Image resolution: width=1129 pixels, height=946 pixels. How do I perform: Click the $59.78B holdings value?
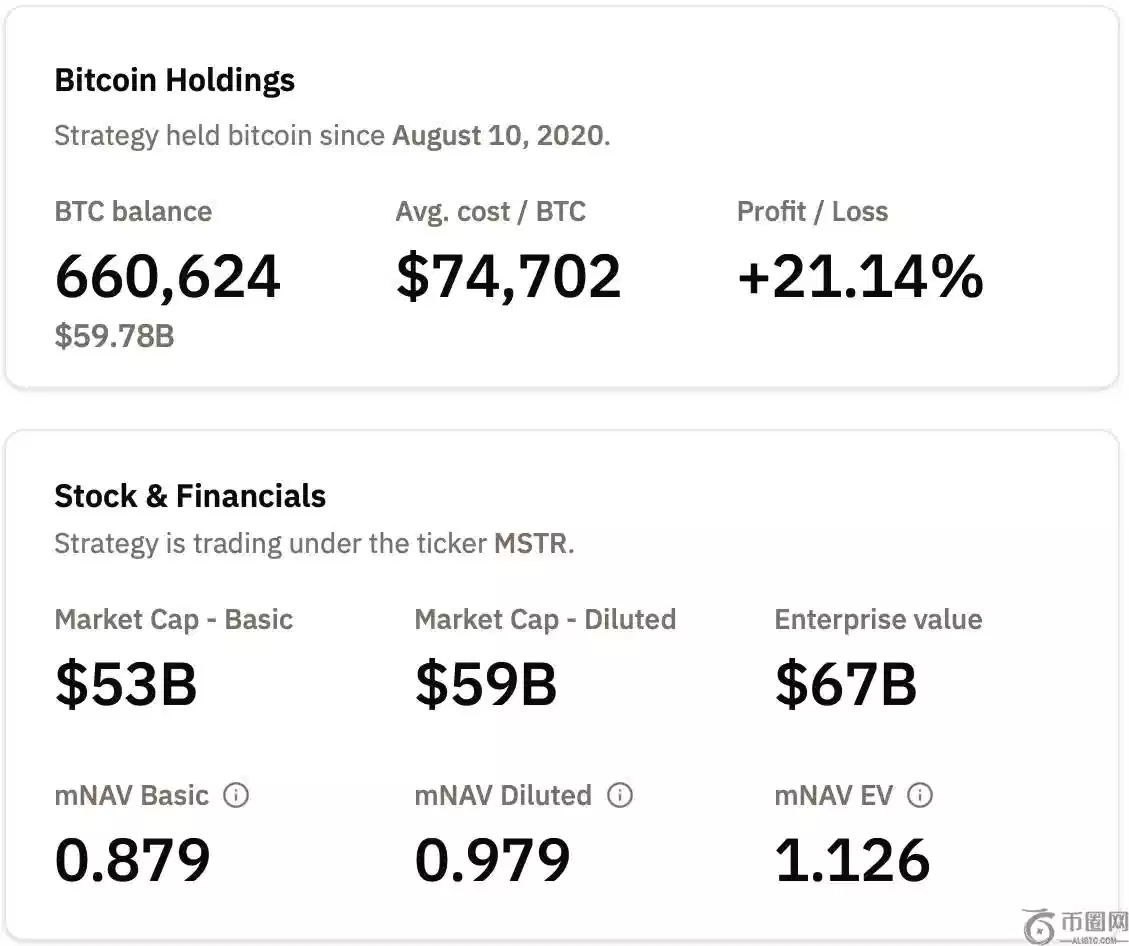coord(114,336)
